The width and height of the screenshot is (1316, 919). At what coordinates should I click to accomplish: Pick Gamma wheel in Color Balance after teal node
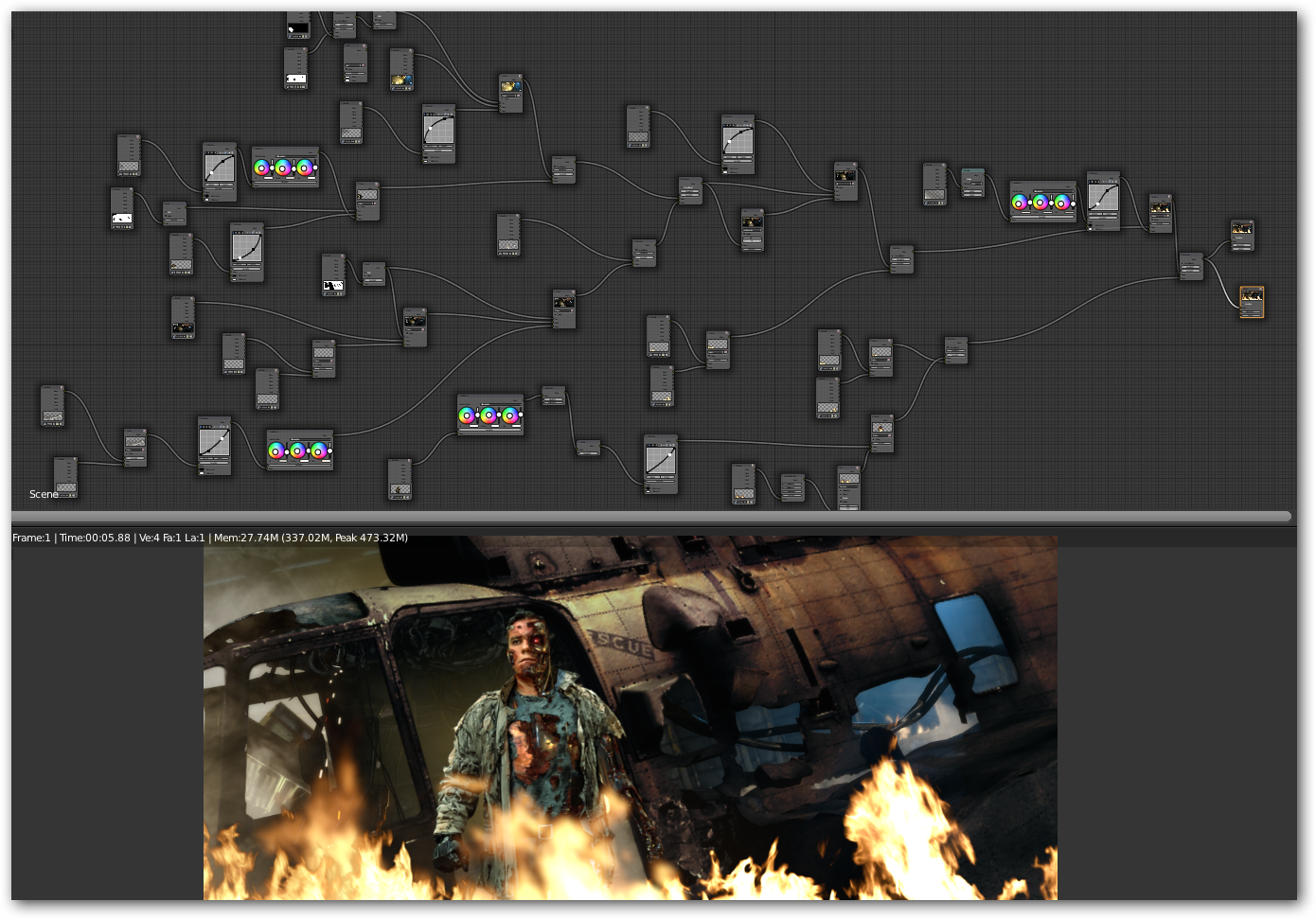(1041, 202)
